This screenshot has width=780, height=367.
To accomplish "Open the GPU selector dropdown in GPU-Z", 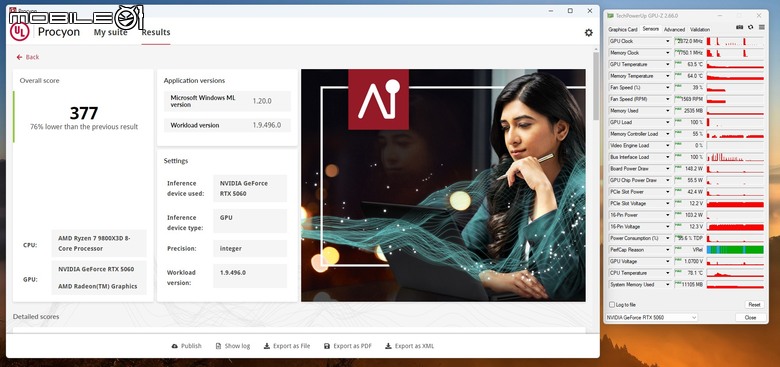I will 651,317.
